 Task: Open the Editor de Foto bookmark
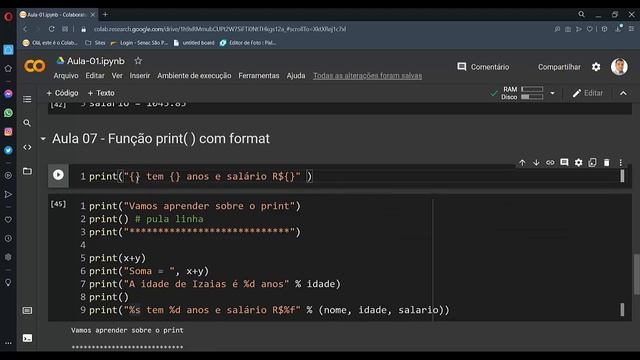248,42
